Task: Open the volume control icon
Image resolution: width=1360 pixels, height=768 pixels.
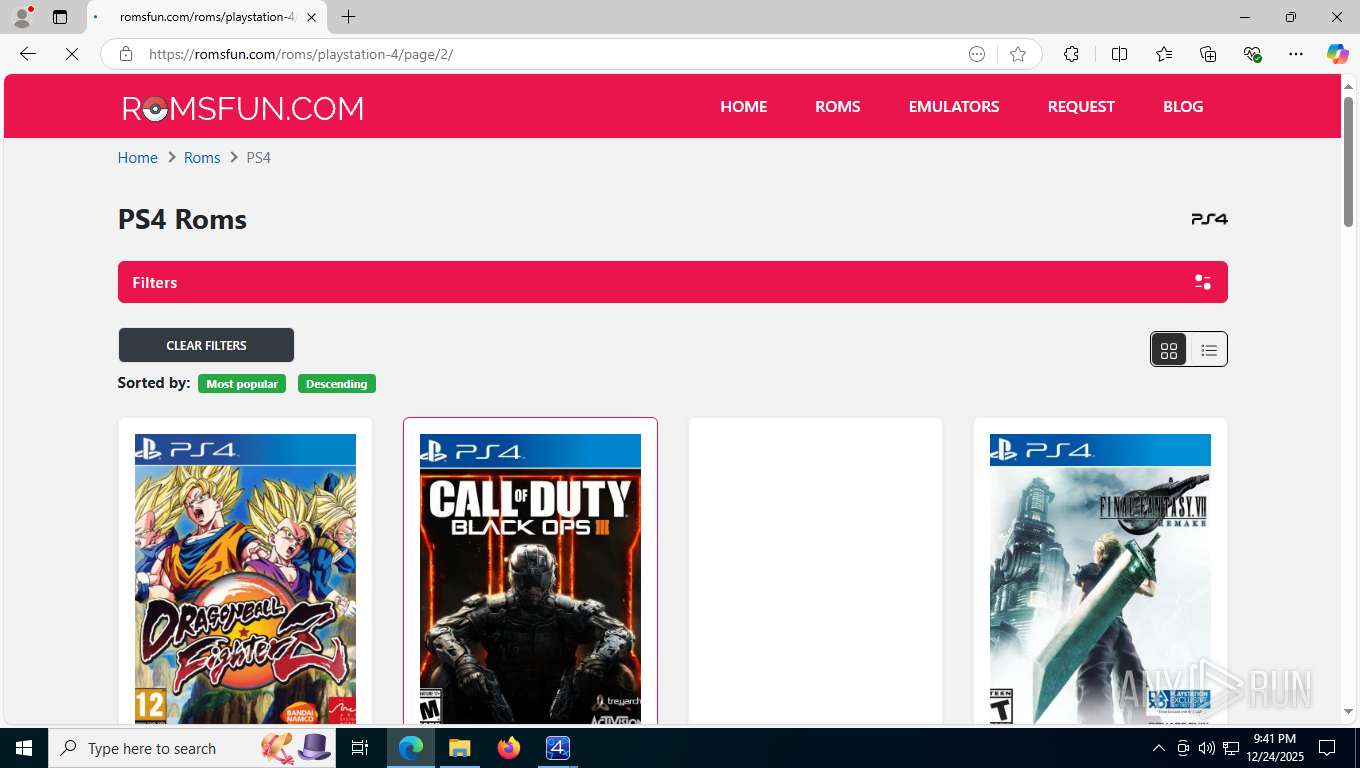Action: (1206, 748)
